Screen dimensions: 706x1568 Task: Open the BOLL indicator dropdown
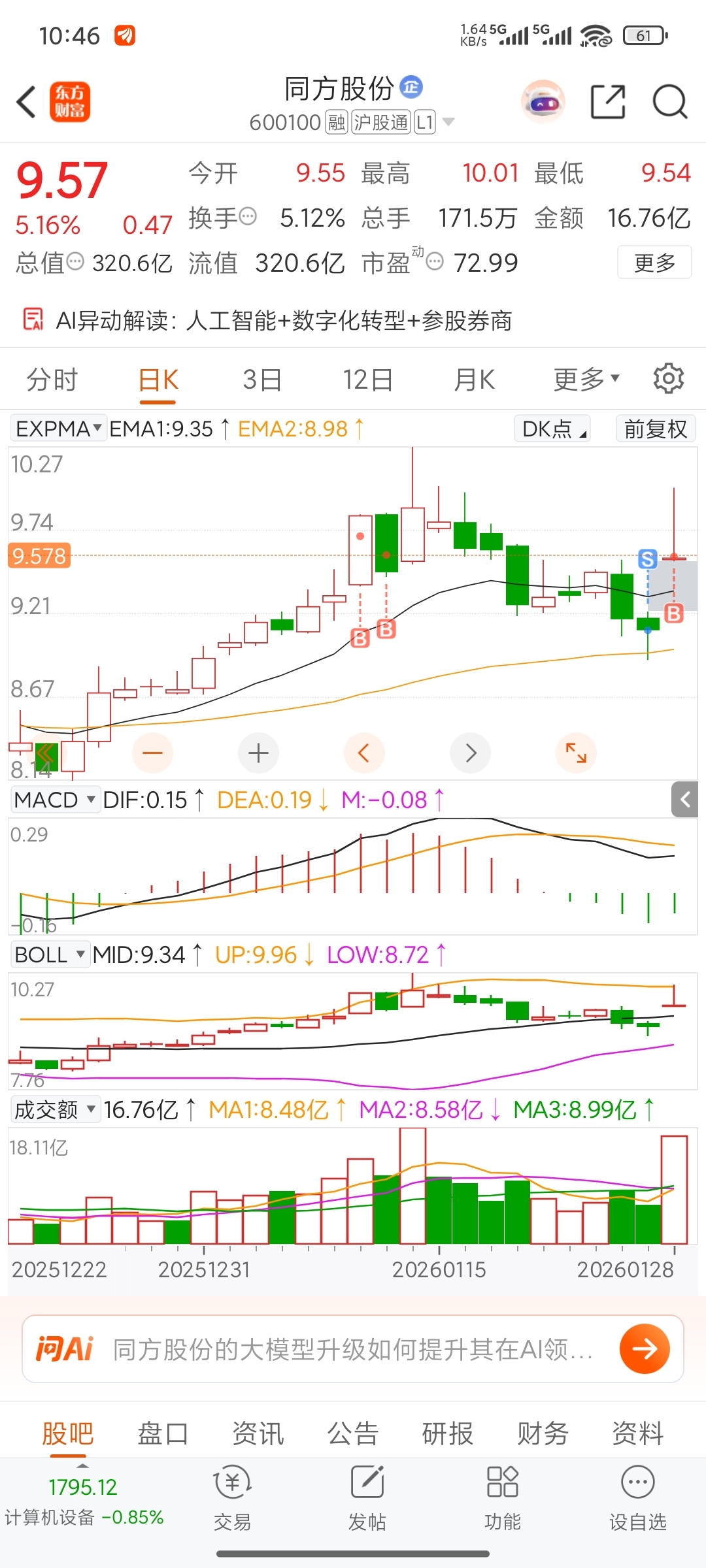click(50, 955)
